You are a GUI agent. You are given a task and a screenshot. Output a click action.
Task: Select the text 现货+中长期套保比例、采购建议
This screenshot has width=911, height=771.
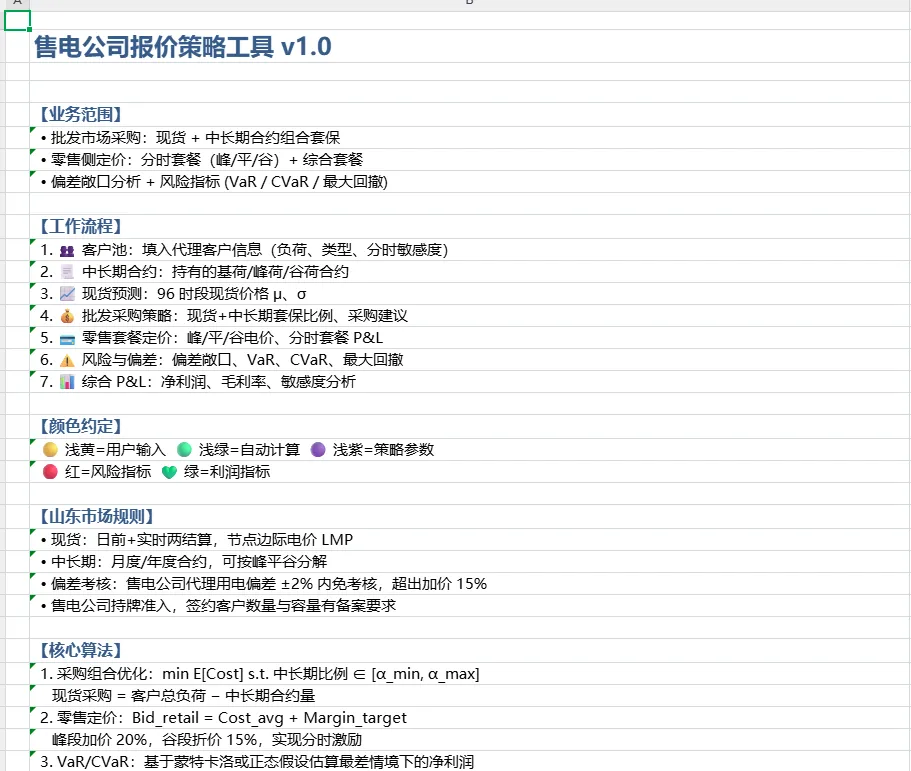[x=297, y=316]
